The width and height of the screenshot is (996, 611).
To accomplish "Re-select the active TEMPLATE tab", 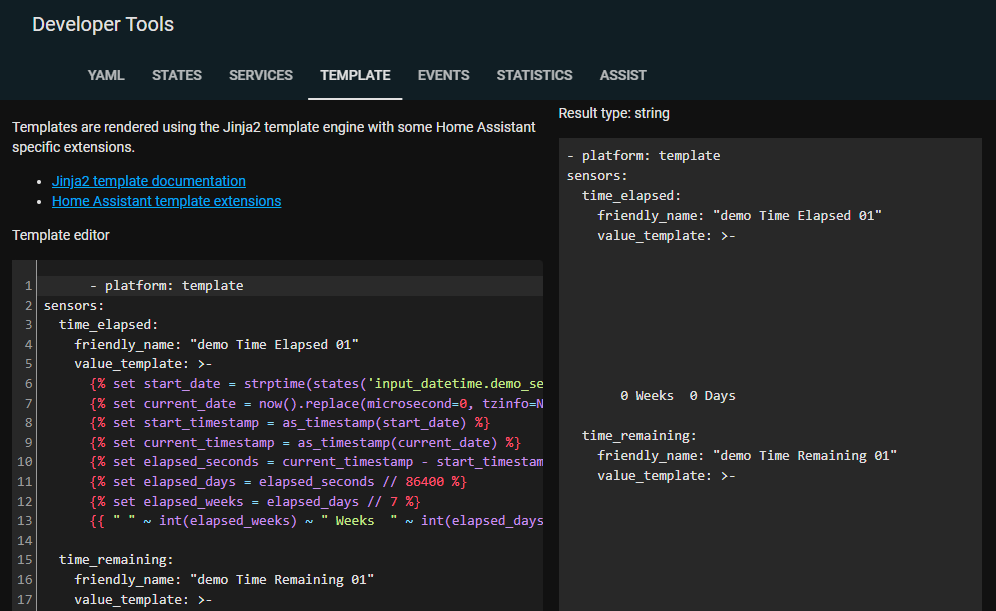I will click(x=355, y=75).
